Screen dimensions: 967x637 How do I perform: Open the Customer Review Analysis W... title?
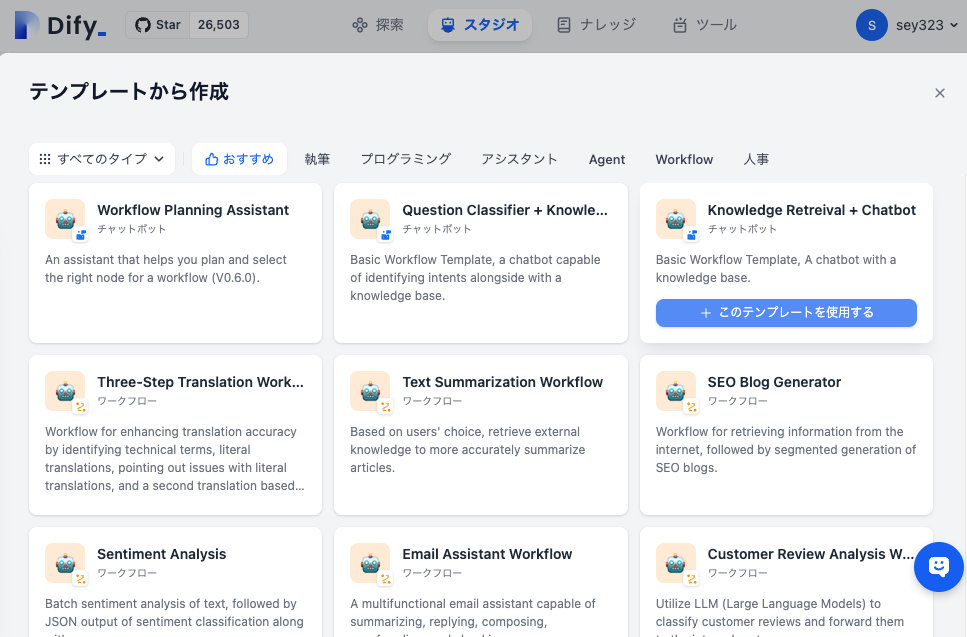[x=810, y=554]
